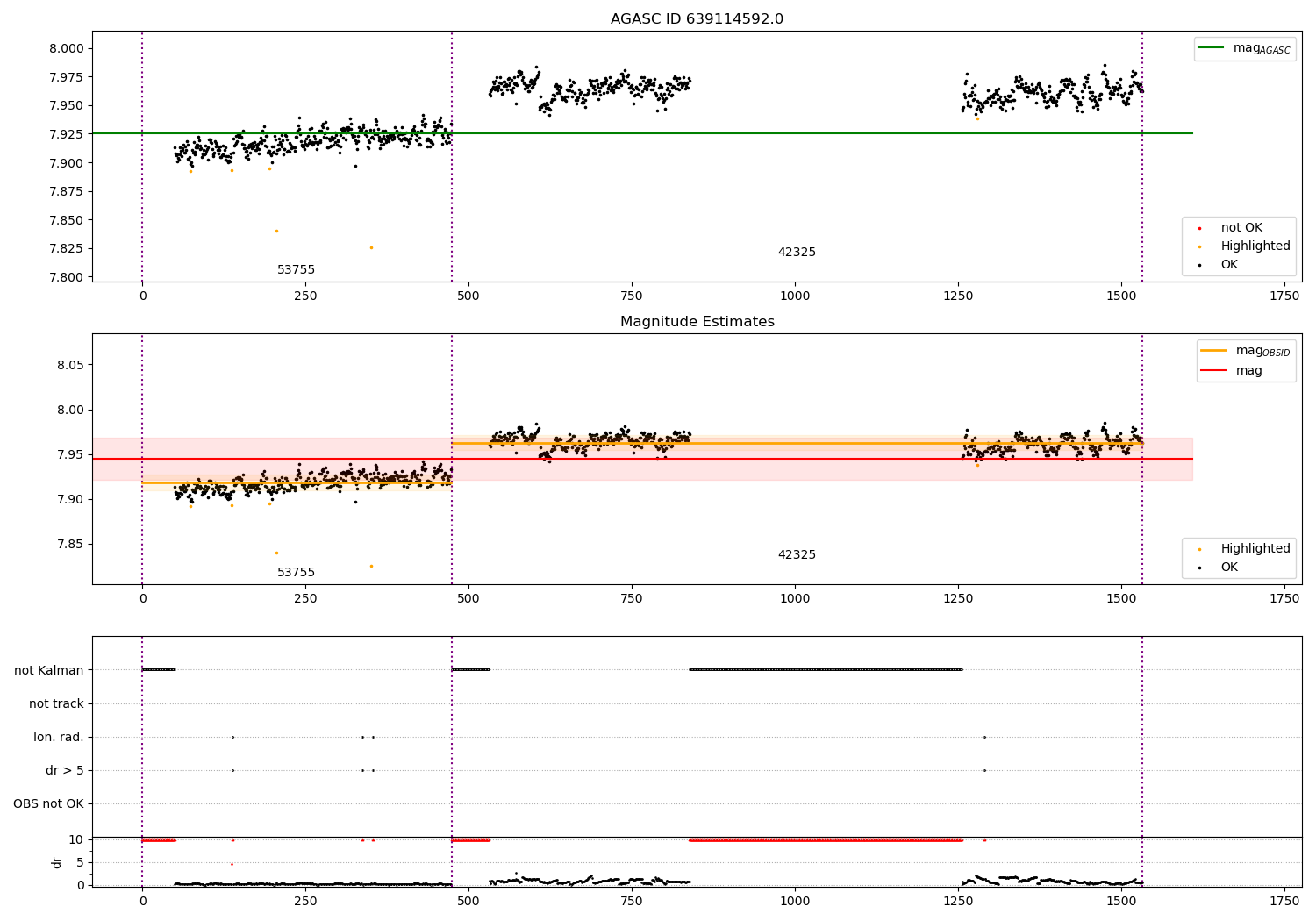Click the '42325' annotation in the top plot

[x=797, y=253]
